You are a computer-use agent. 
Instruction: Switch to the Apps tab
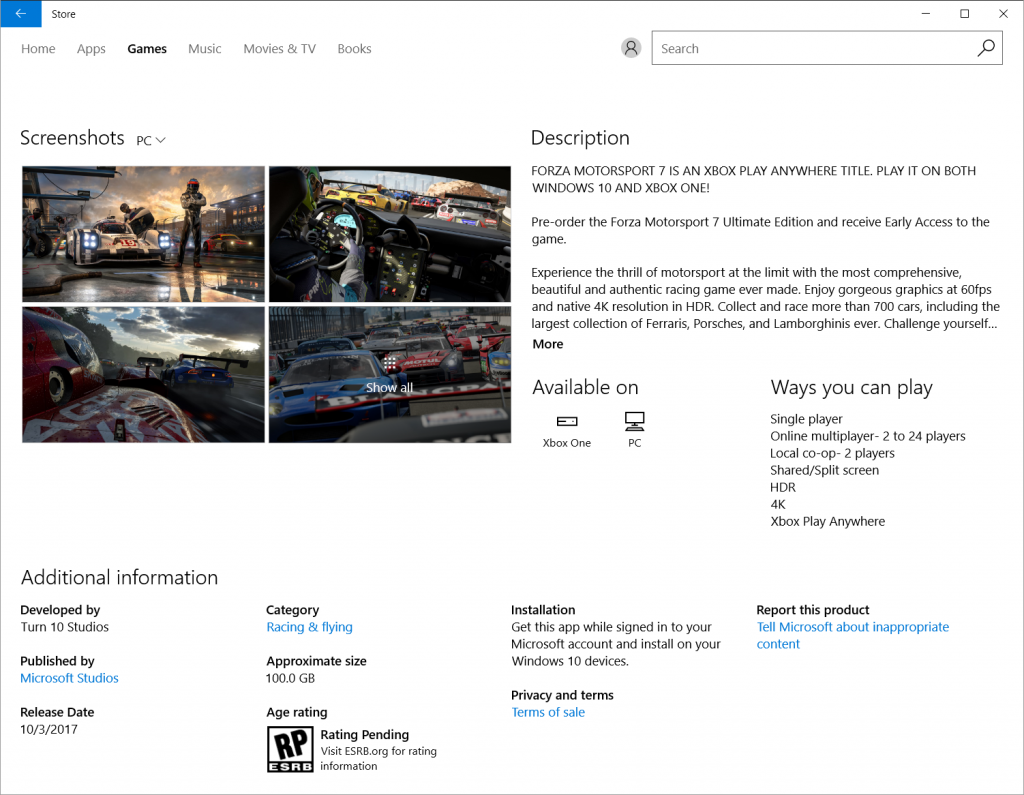[91, 49]
